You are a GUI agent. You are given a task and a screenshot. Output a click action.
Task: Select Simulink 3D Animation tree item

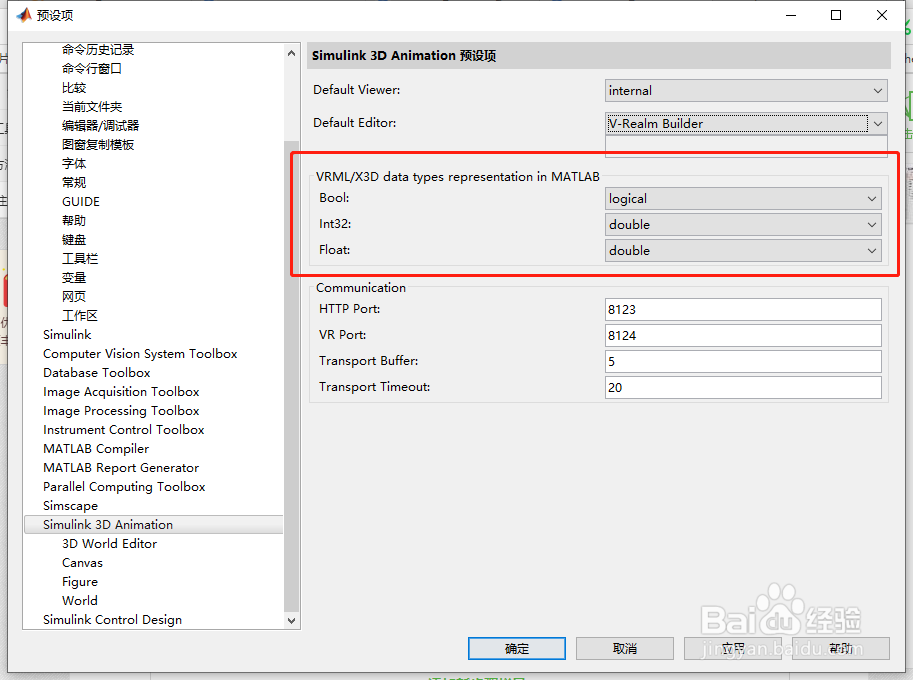154,525
